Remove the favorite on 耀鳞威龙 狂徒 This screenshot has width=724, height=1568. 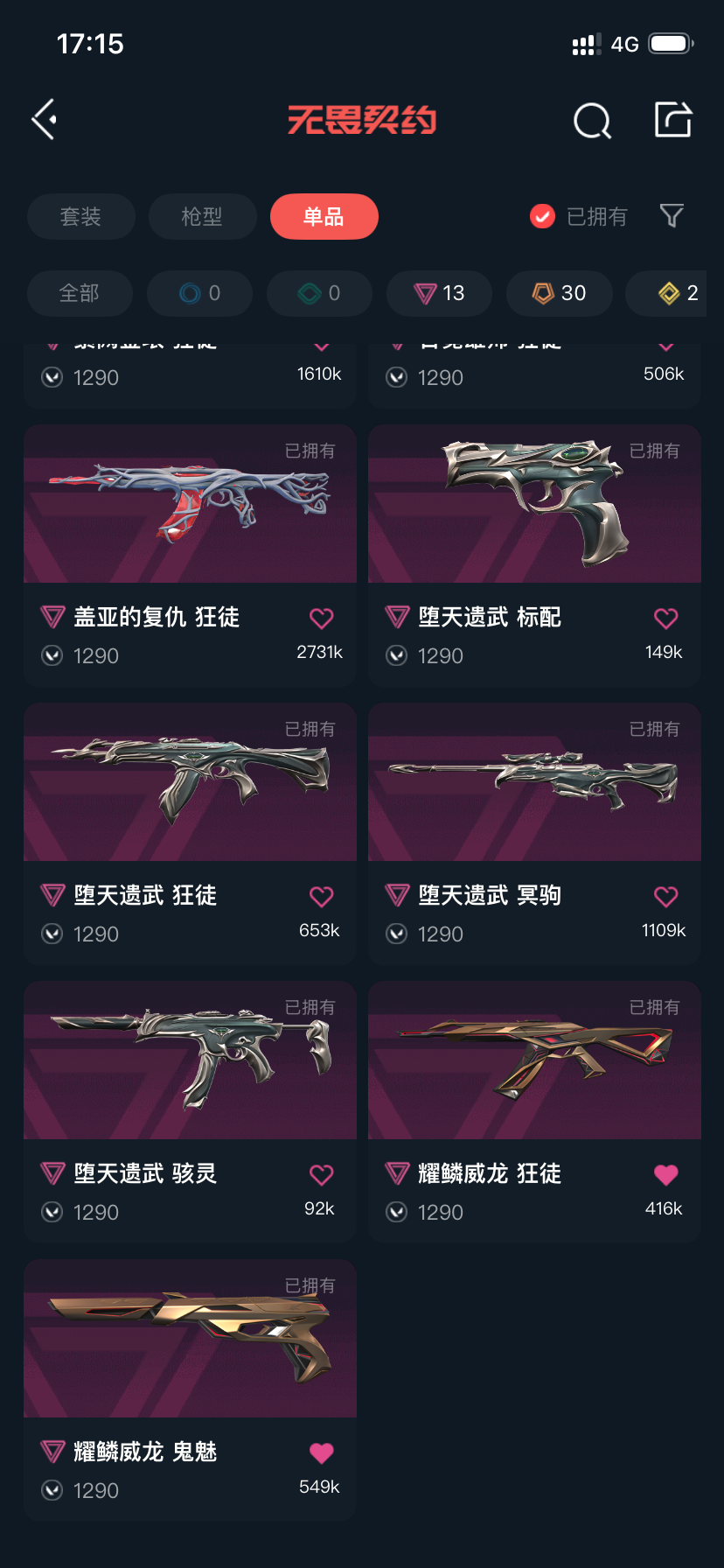tap(666, 1175)
